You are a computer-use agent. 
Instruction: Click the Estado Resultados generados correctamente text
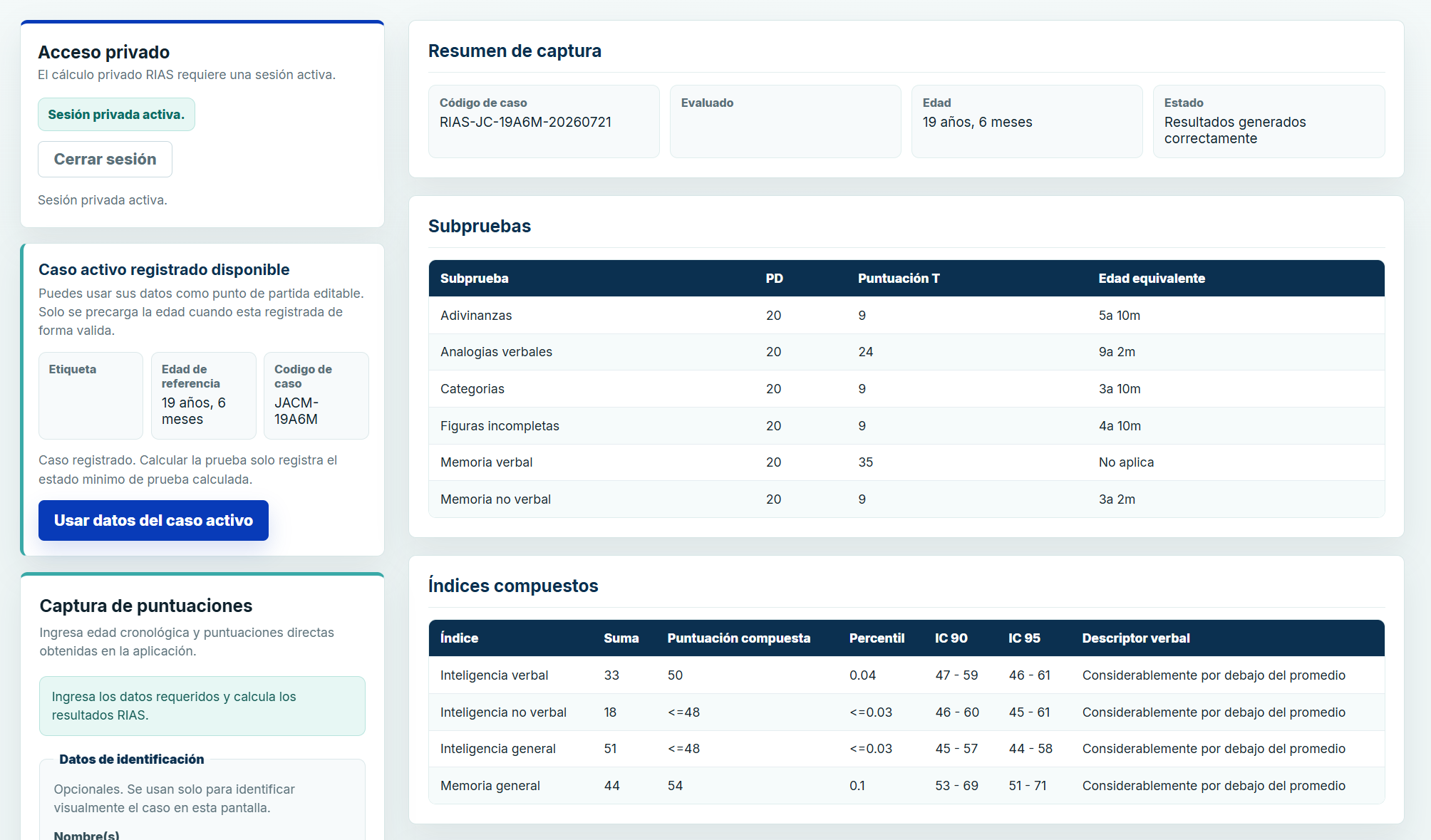[1234, 130]
